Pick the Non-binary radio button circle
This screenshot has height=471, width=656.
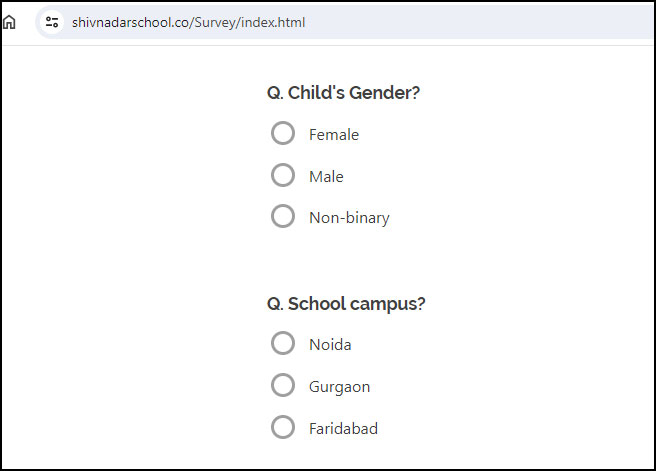click(x=283, y=216)
